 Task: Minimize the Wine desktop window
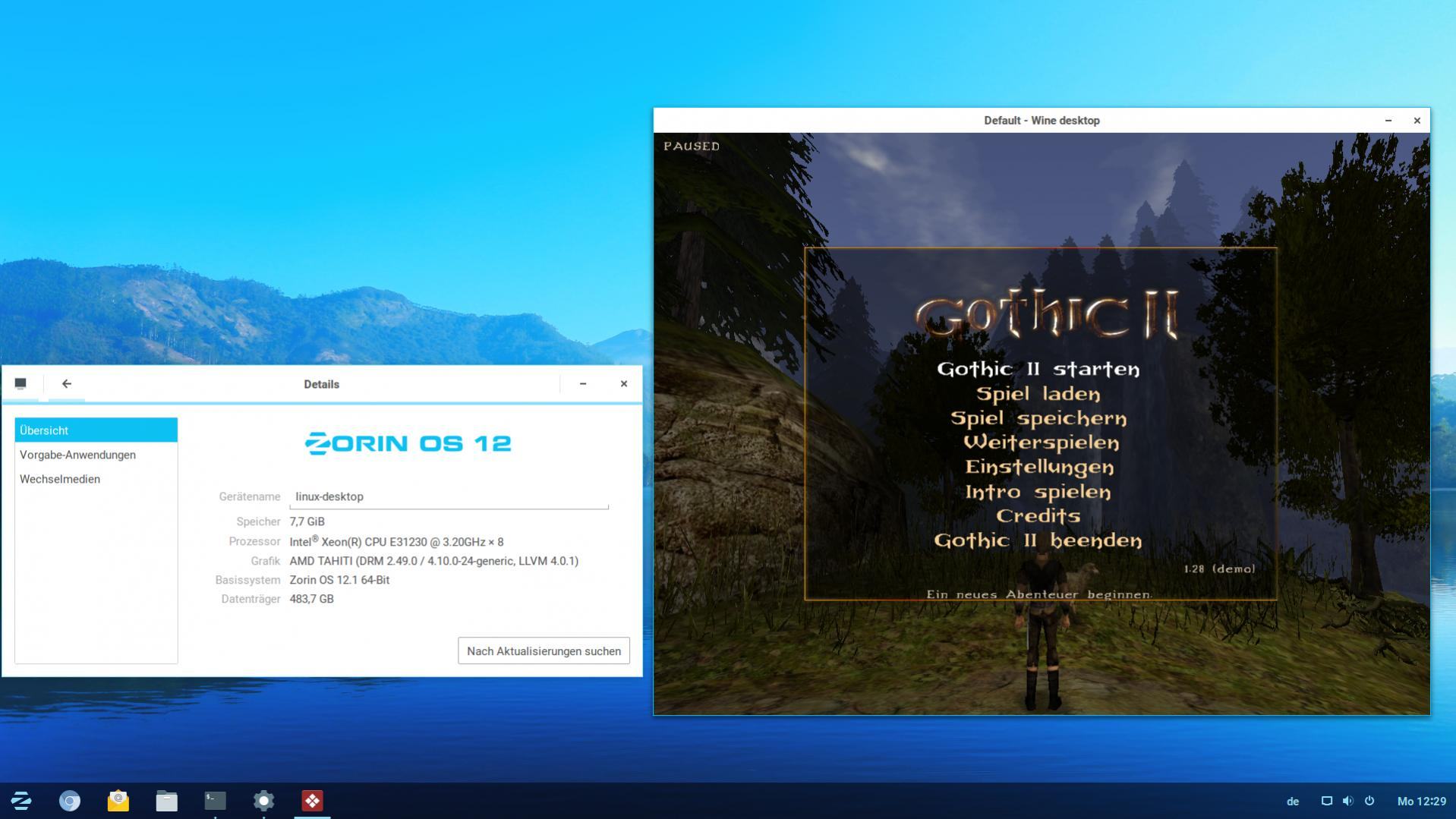(x=1388, y=121)
